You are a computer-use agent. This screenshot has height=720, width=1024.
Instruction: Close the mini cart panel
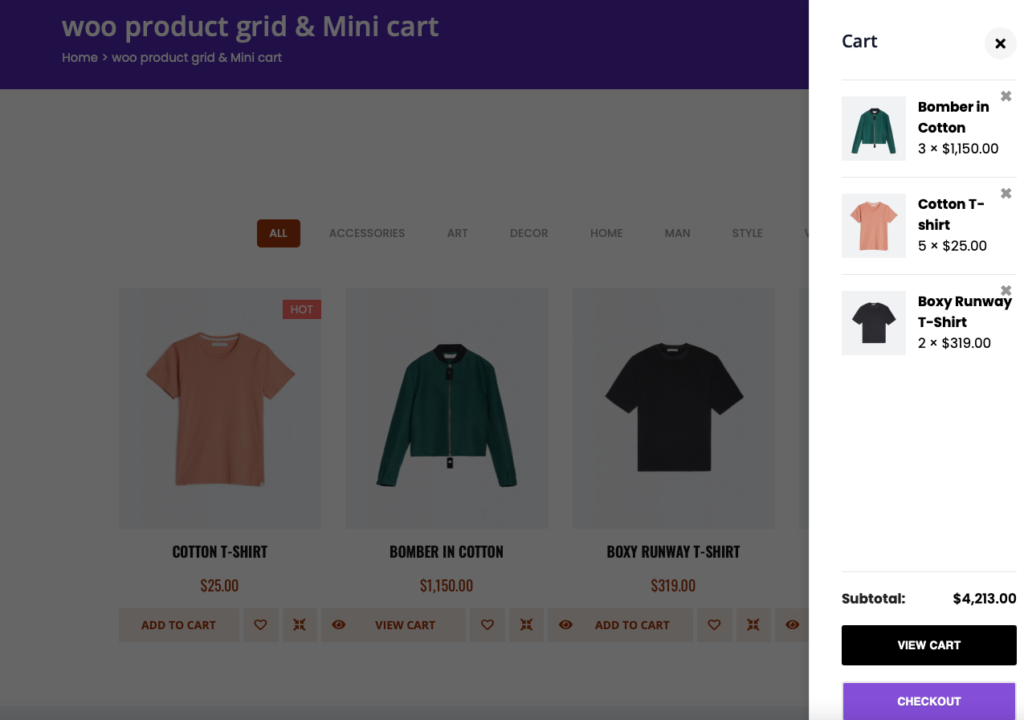(1000, 43)
